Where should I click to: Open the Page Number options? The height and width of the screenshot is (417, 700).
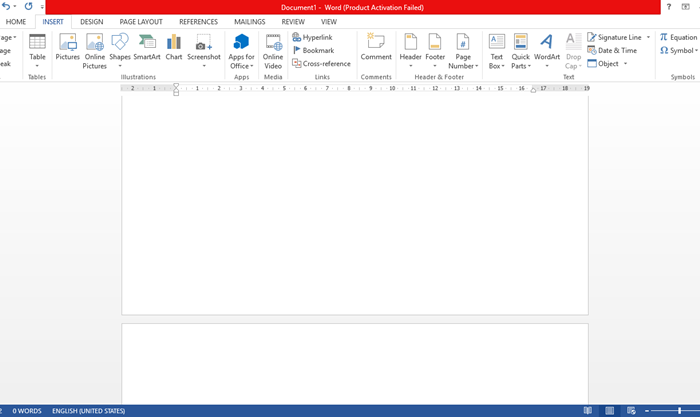(x=463, y=51)
